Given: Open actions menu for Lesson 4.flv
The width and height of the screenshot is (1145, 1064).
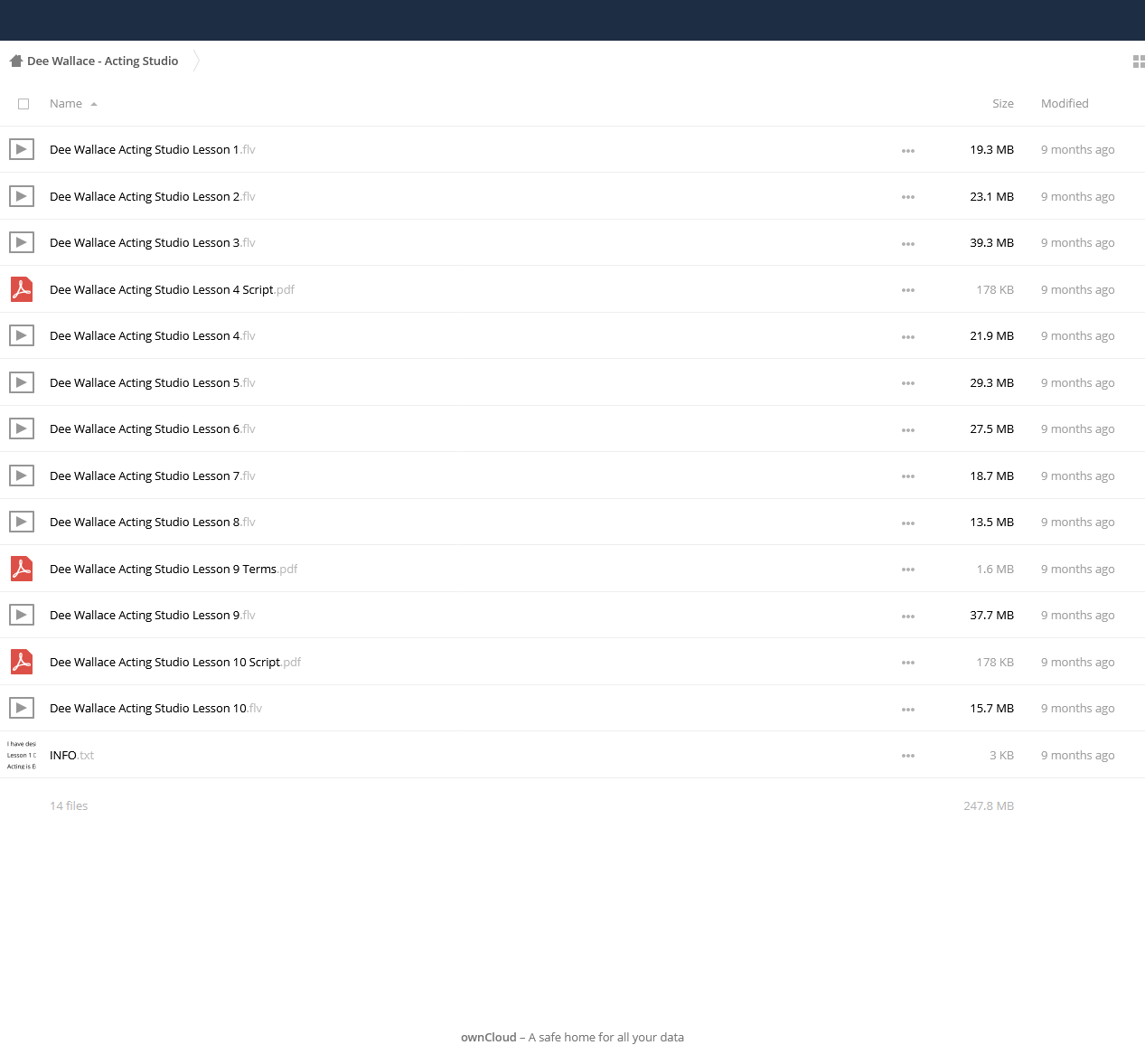Looking at the screenshot, I should [908, 337].
